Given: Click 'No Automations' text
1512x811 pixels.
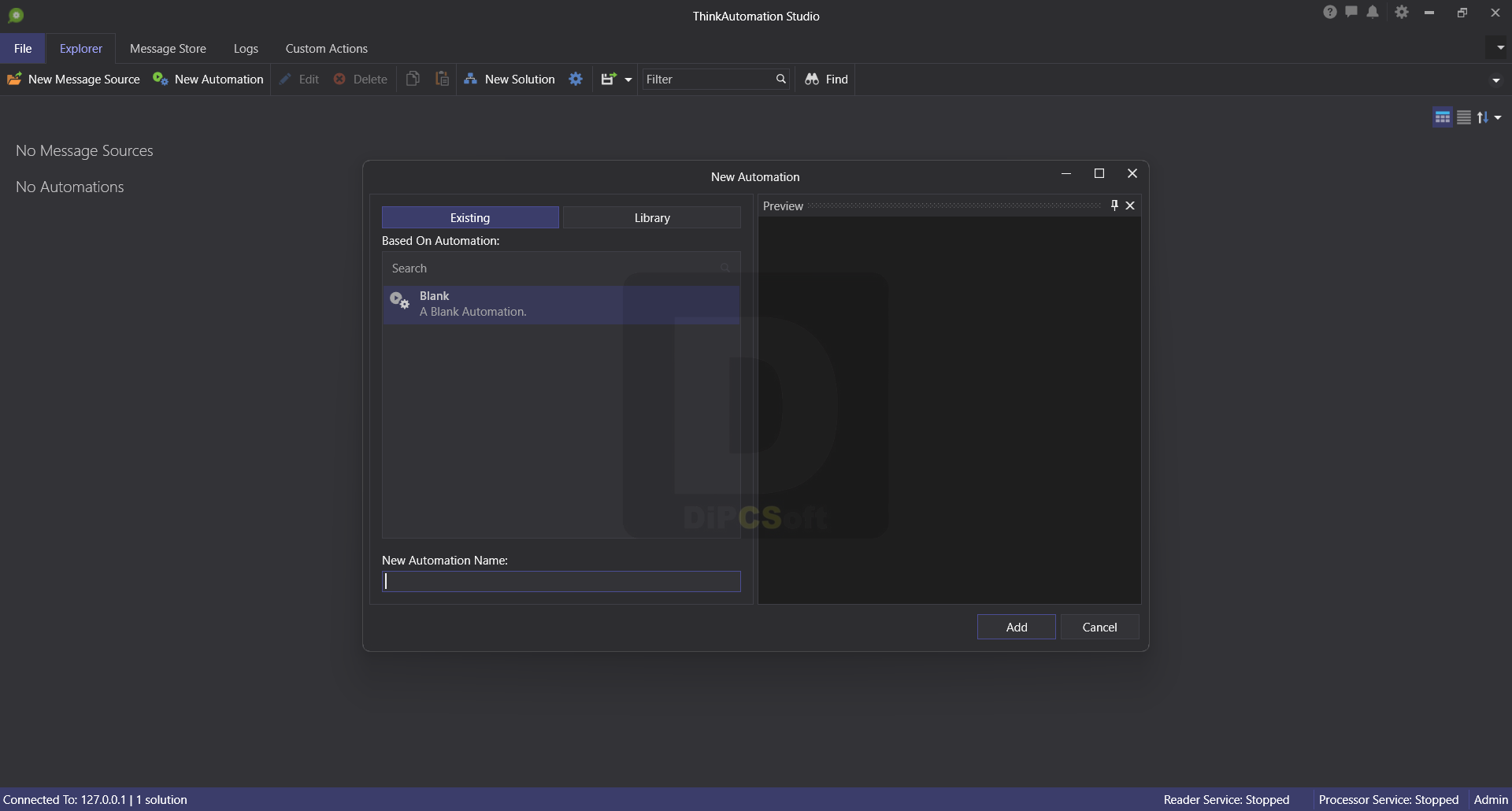Looking at the screenshot, I should 70,187.
